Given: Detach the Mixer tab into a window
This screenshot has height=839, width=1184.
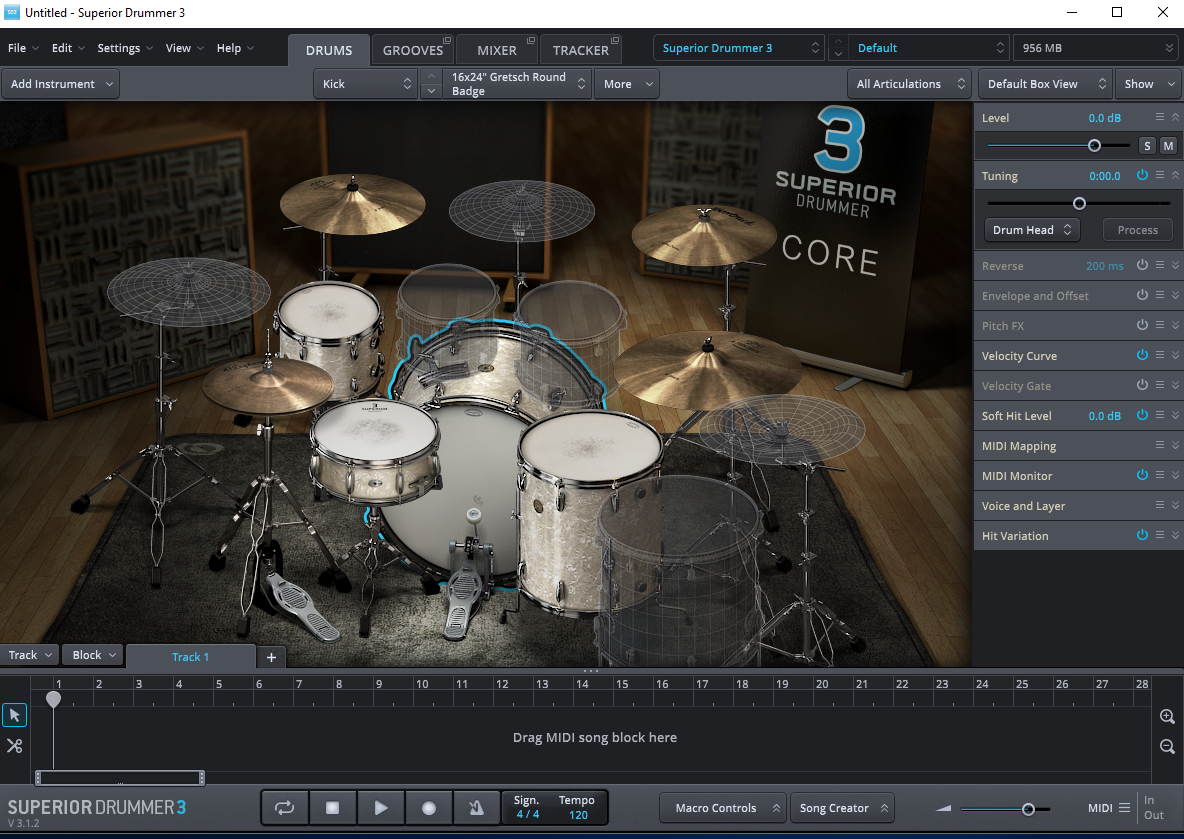Looking at the screenshot, I should coord(531,40).
